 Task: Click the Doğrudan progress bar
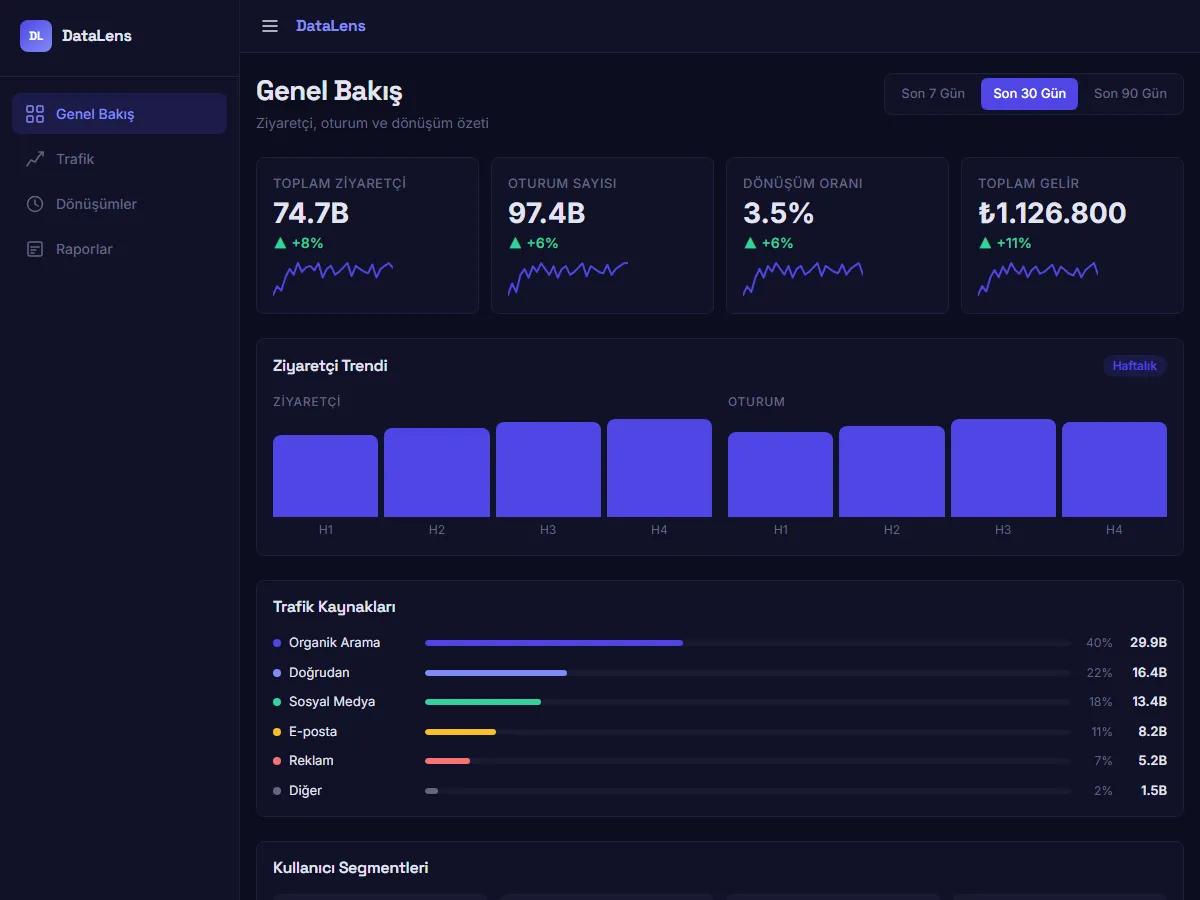(x=748, y=673)
